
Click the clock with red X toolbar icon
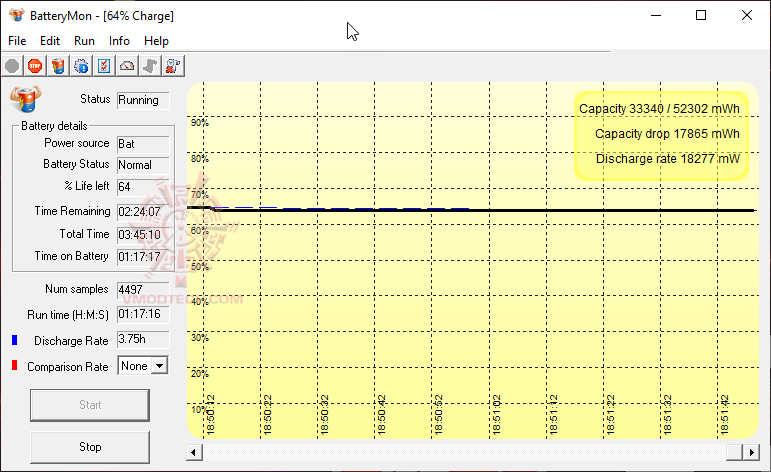click(x=173, y=66)
